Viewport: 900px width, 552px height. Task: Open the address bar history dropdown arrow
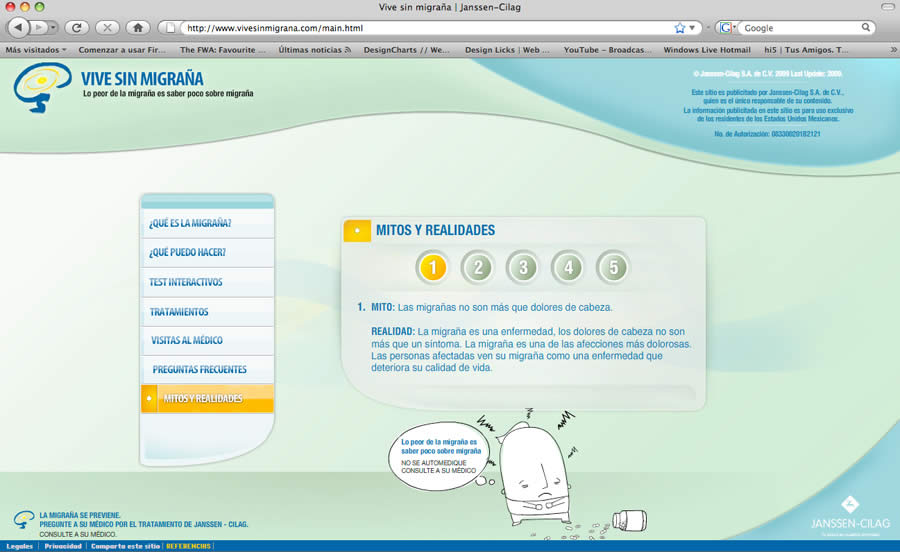(x=692, y=28)
